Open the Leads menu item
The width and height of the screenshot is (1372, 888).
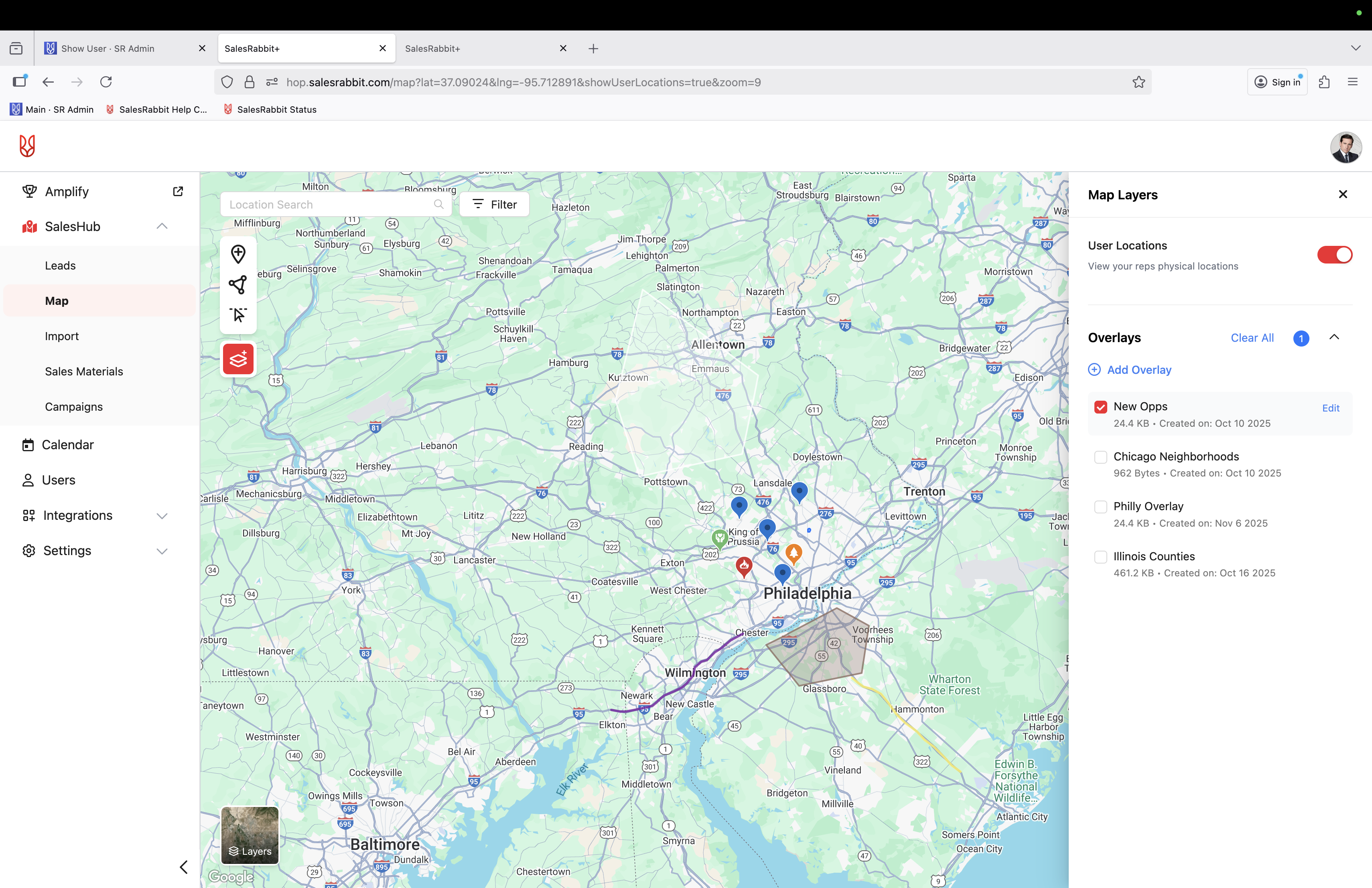(x=61, y=266)
